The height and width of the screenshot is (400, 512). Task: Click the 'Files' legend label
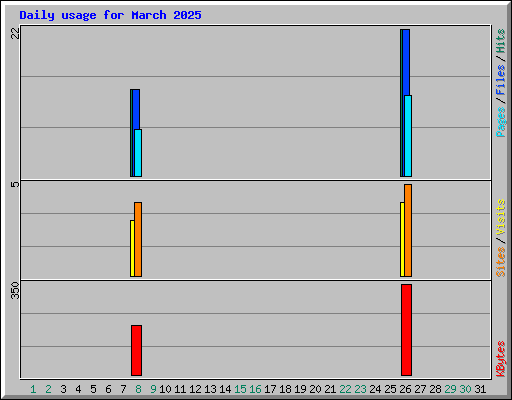500,80
